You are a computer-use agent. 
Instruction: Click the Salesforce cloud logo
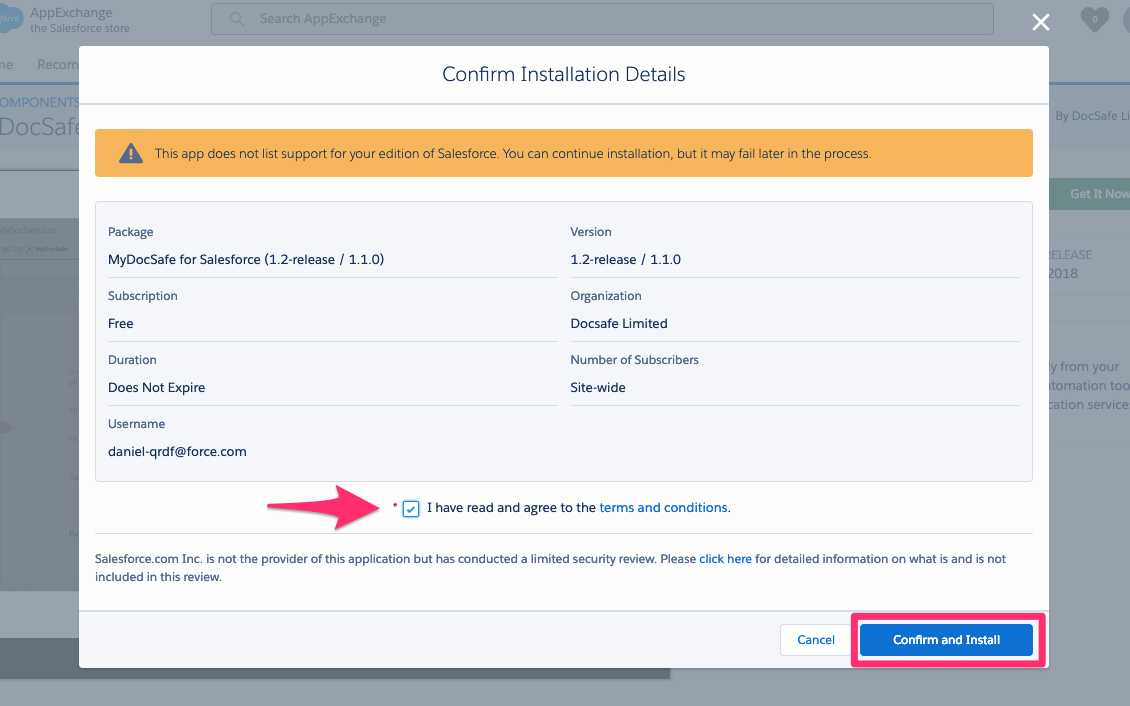9,19
